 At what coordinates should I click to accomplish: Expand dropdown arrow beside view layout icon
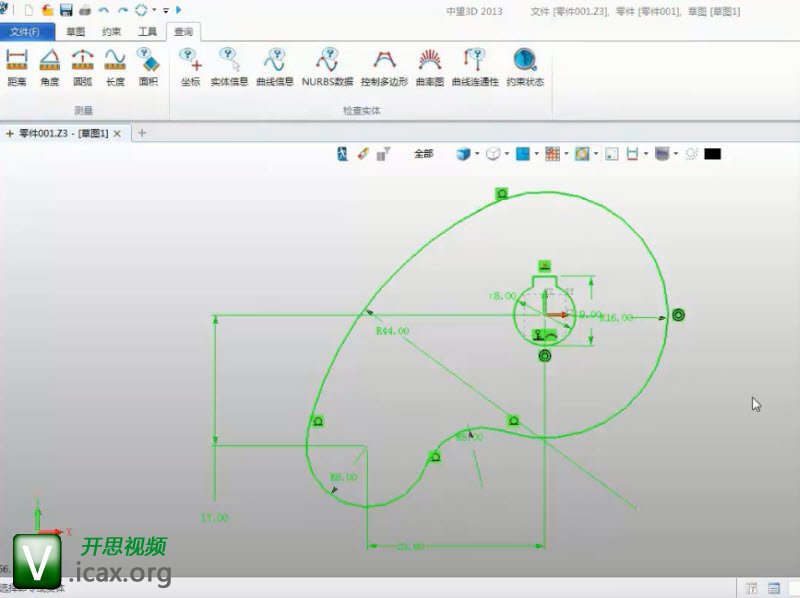536,154
